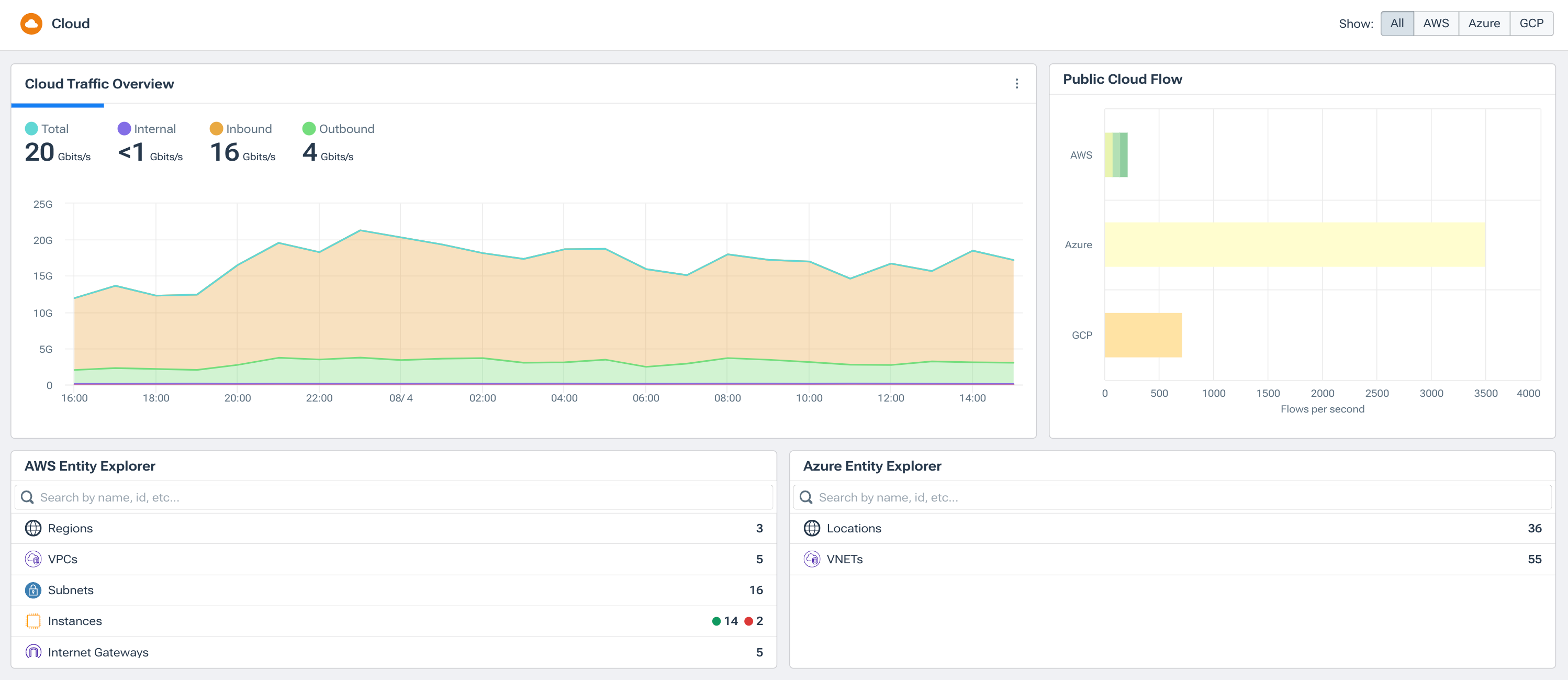Click the magnifier icon in AWS search bar

pyautogui.click(x=27, y=497)
